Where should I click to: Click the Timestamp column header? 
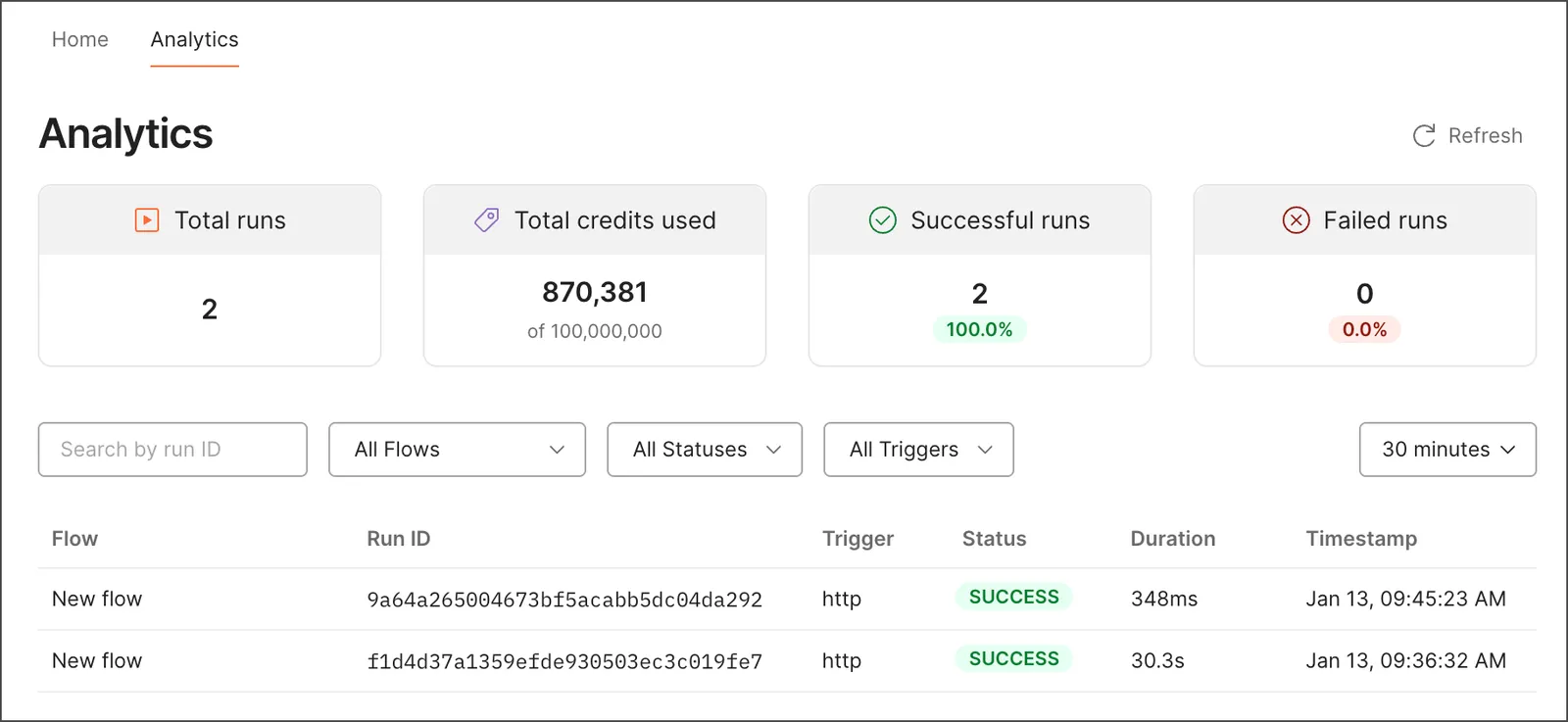coord(1361,539)
